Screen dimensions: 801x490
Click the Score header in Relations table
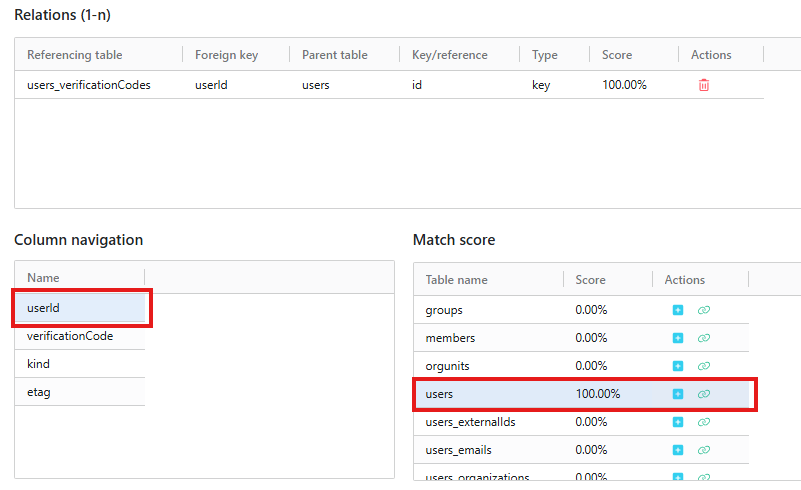(617, 55)
